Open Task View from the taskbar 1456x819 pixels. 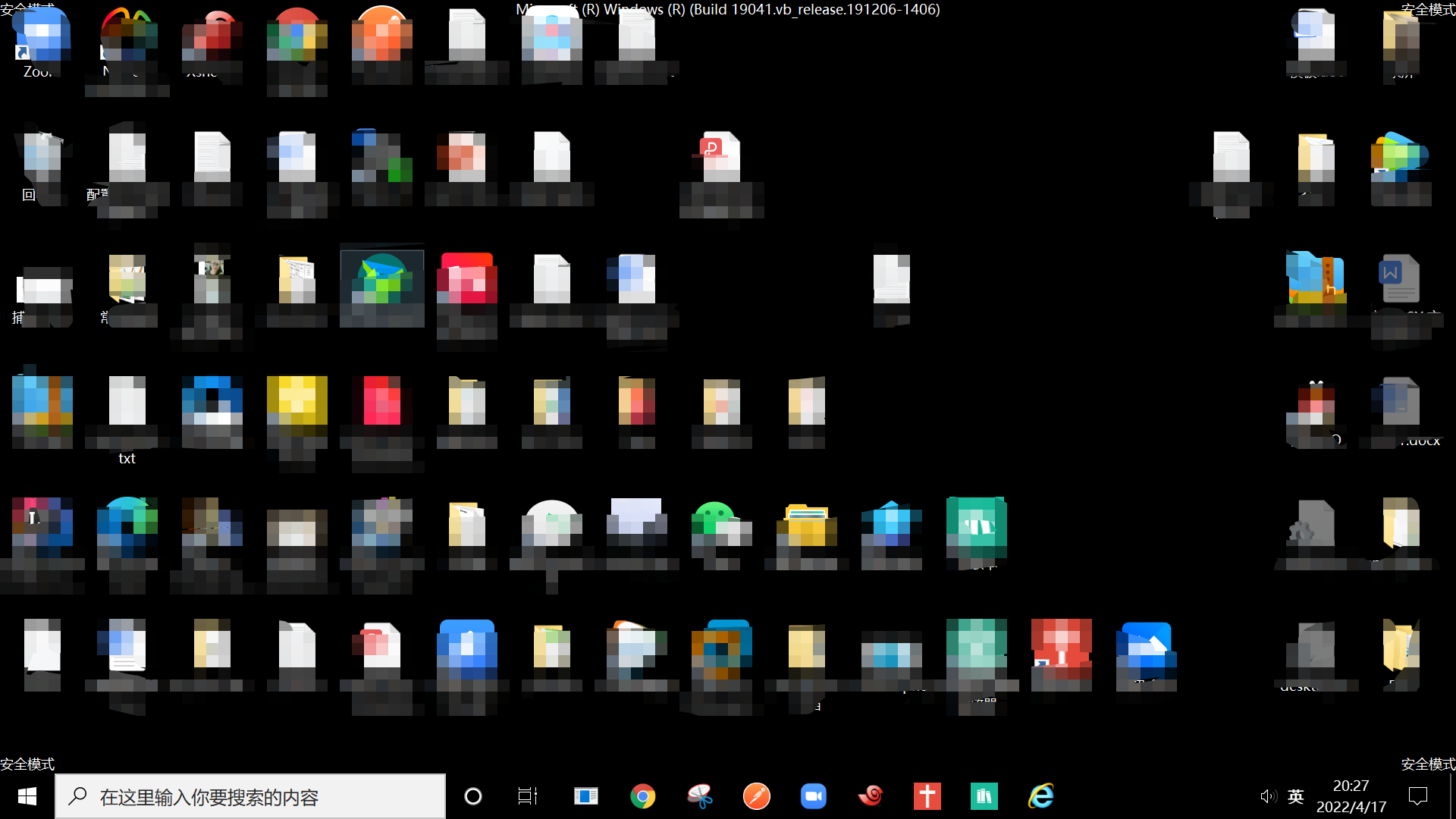[528, 796]
